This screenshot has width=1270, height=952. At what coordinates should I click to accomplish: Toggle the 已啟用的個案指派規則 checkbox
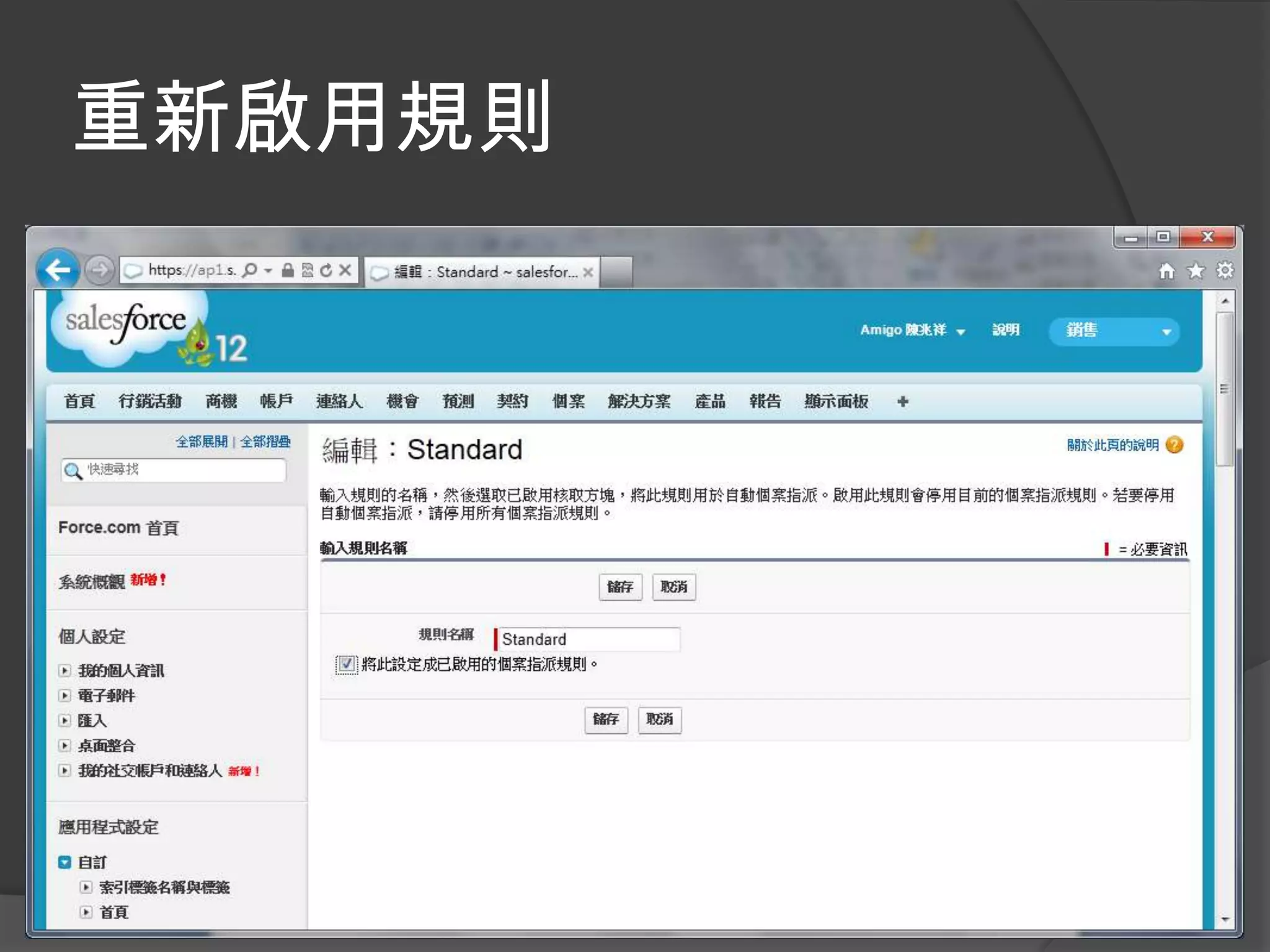tap(347, 664)
